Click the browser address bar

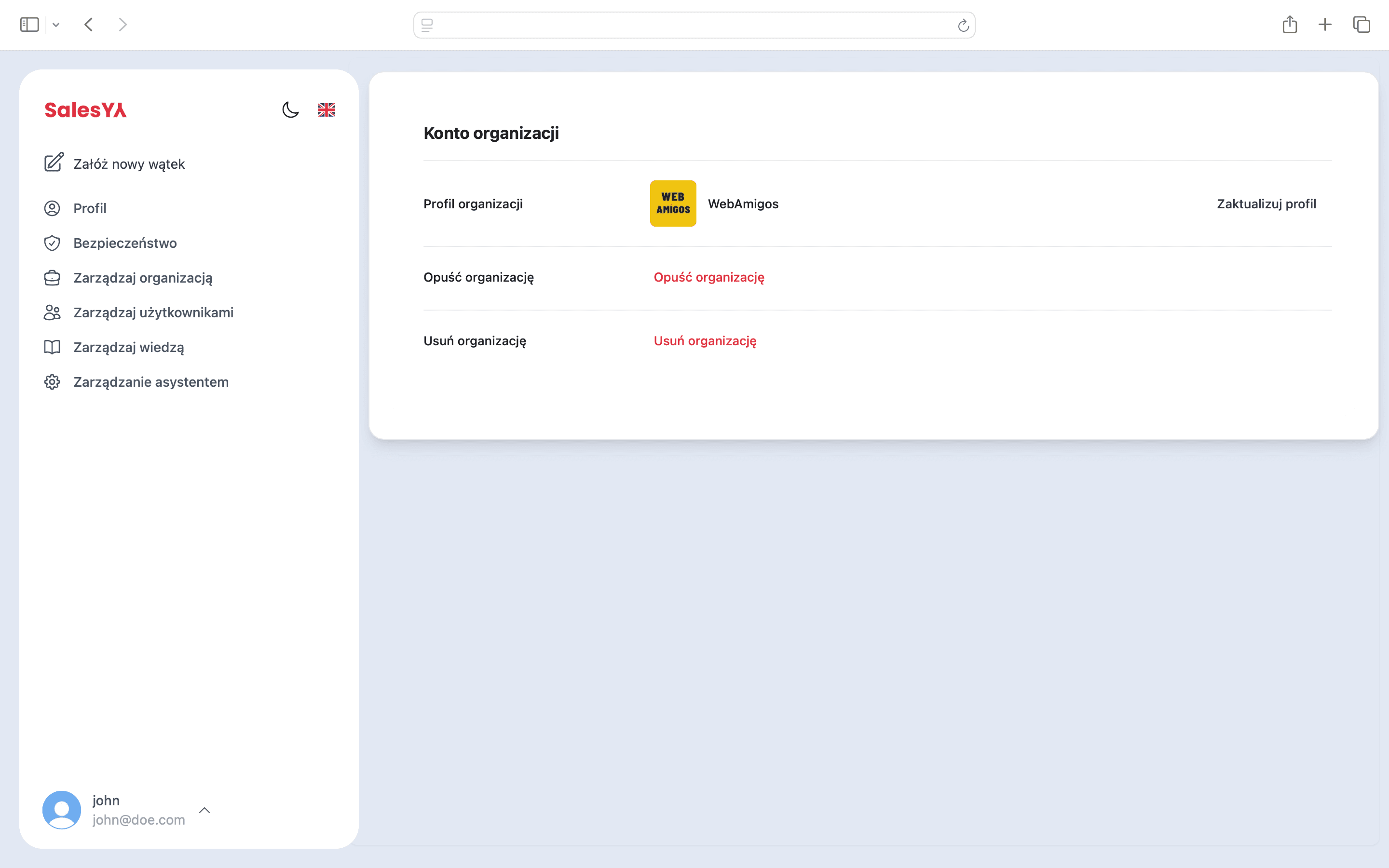click(x=694, y=25)
